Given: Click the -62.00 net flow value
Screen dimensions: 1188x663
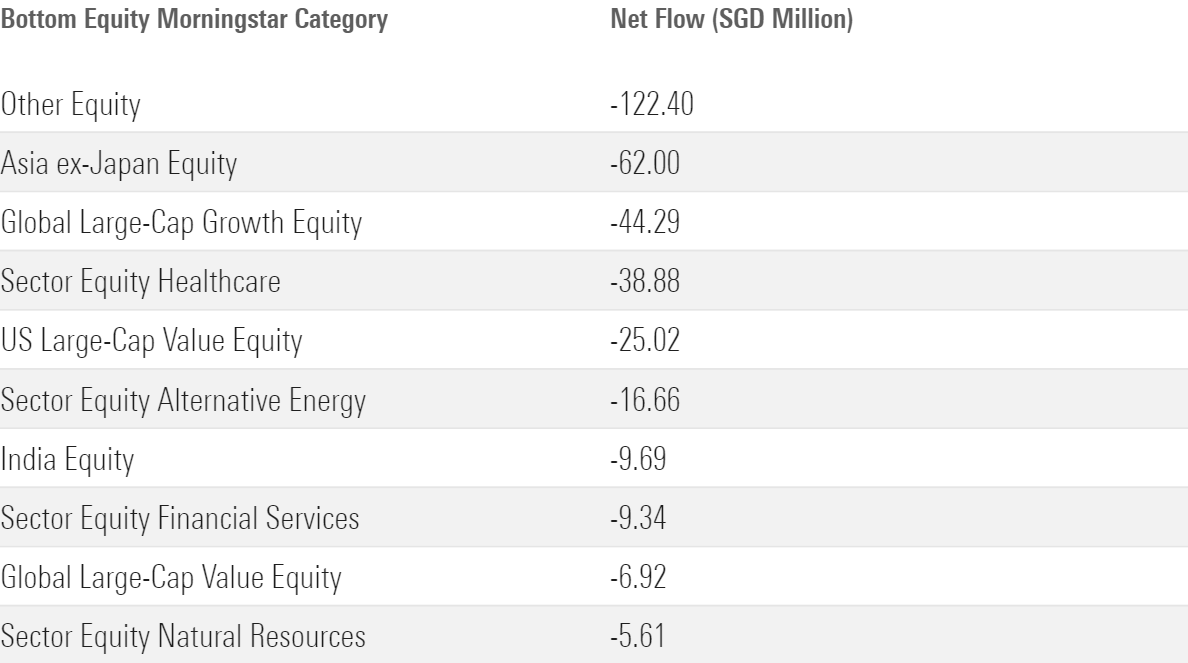Looking at the screenshot, I should [x=645, y=162].
